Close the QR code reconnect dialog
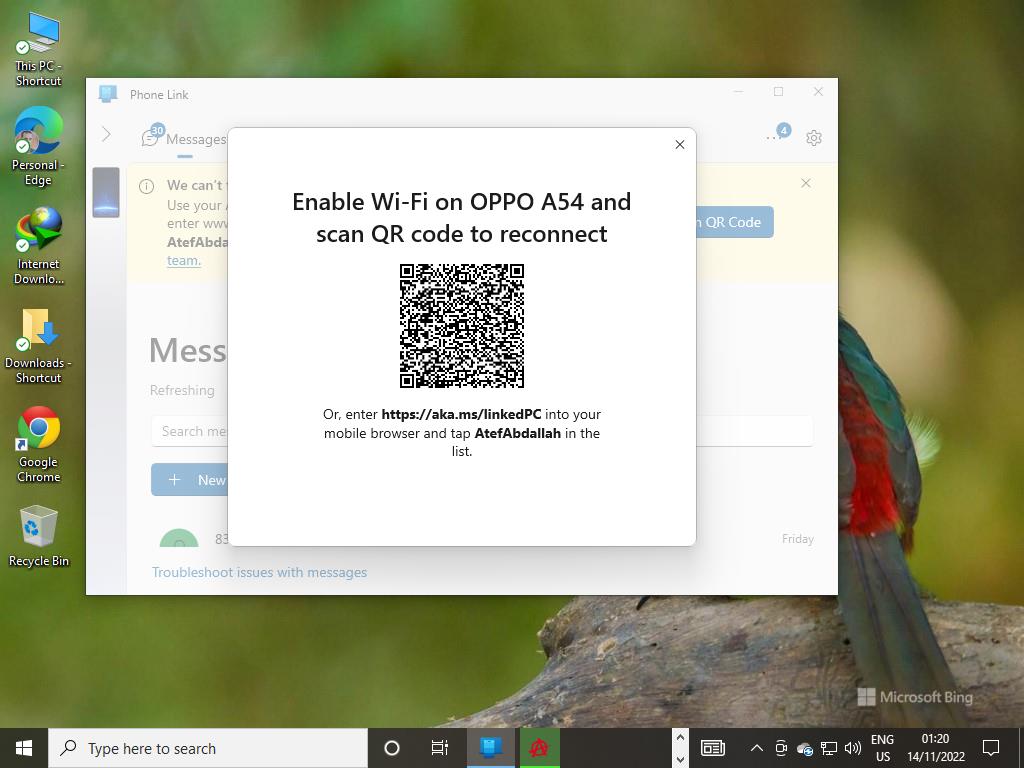 pyautogui.click(x=680, y=145)
